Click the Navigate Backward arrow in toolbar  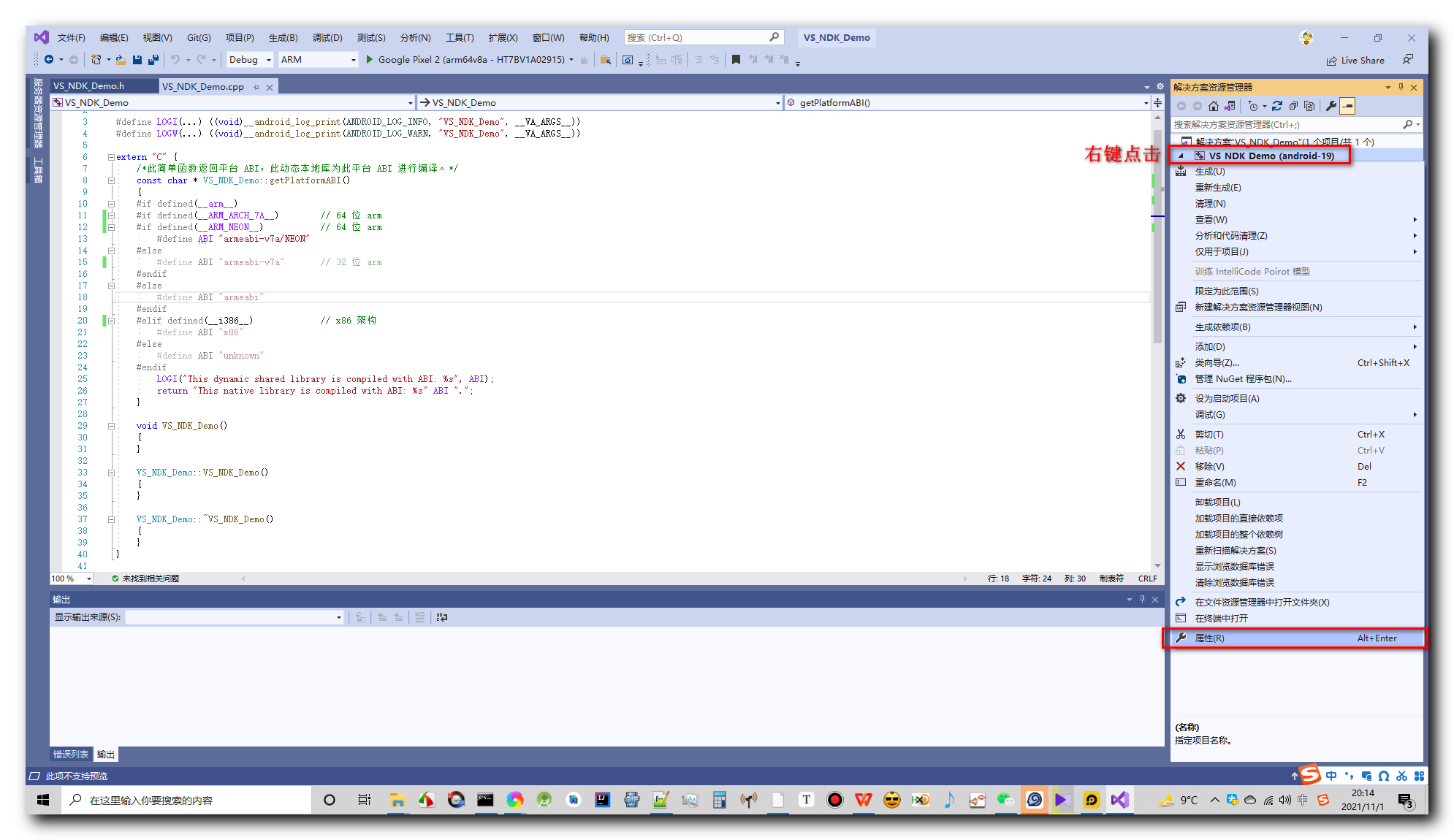(x=48, y=60)
